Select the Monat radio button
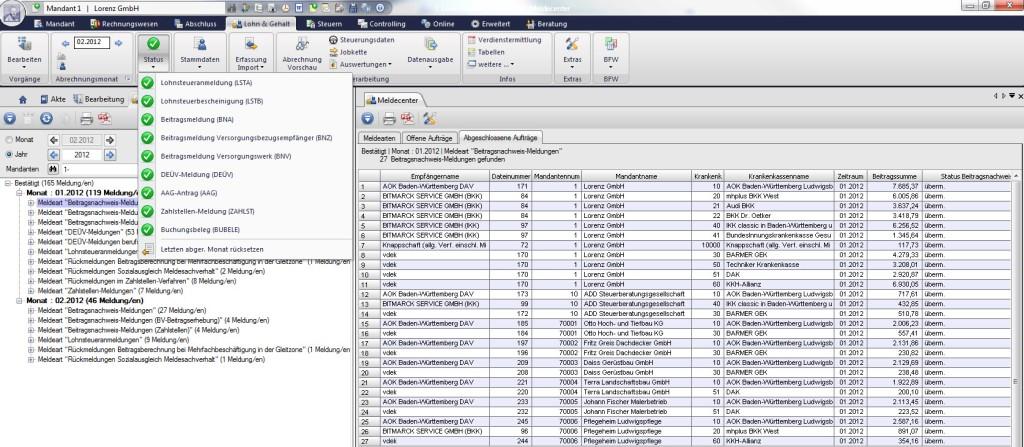Image resolution: width=1024 pixels, height=447 pixels. 10,141
